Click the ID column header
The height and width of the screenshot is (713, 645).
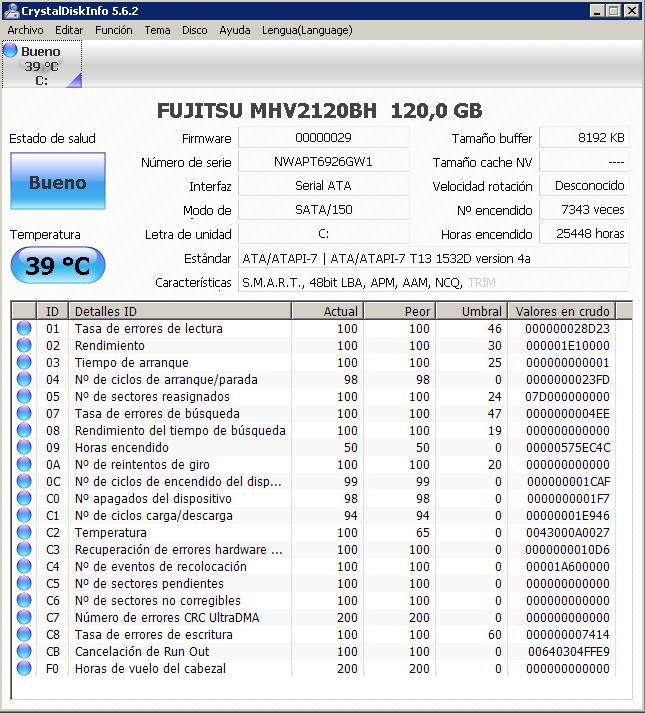pos(52,311)
